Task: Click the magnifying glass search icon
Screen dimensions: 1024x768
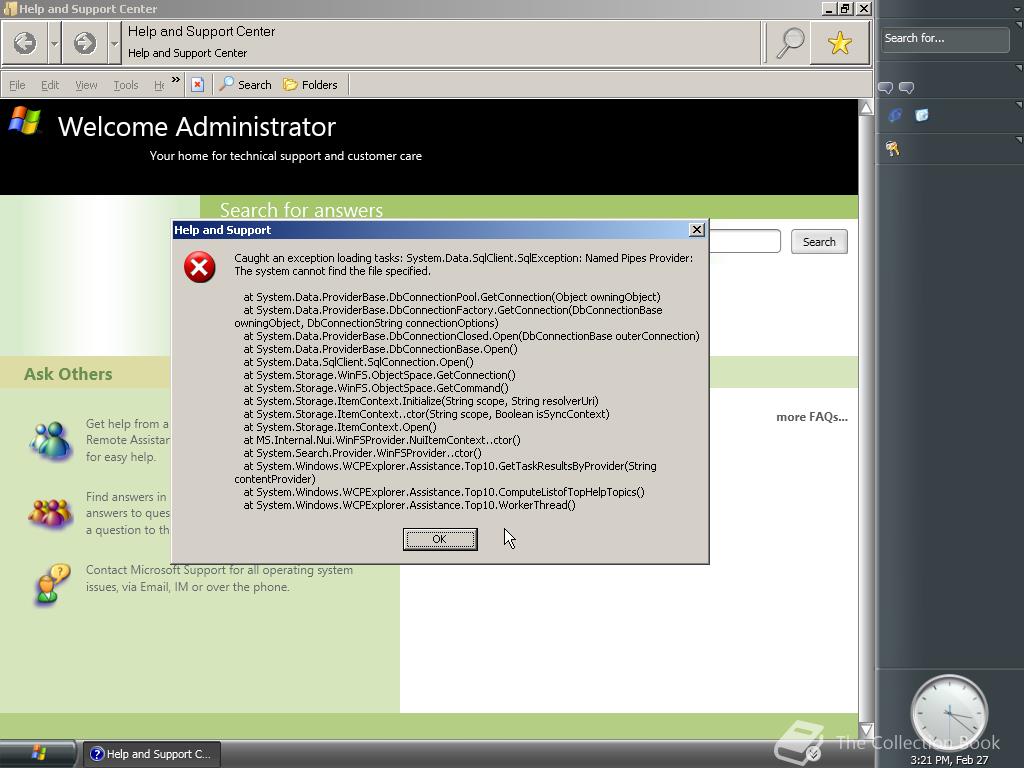Action: (x=790, y=43)
